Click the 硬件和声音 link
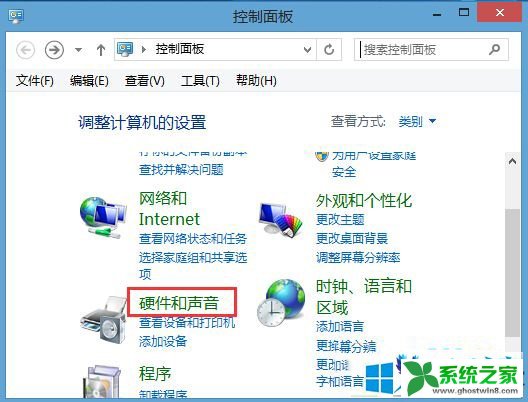 pos(179,303)
